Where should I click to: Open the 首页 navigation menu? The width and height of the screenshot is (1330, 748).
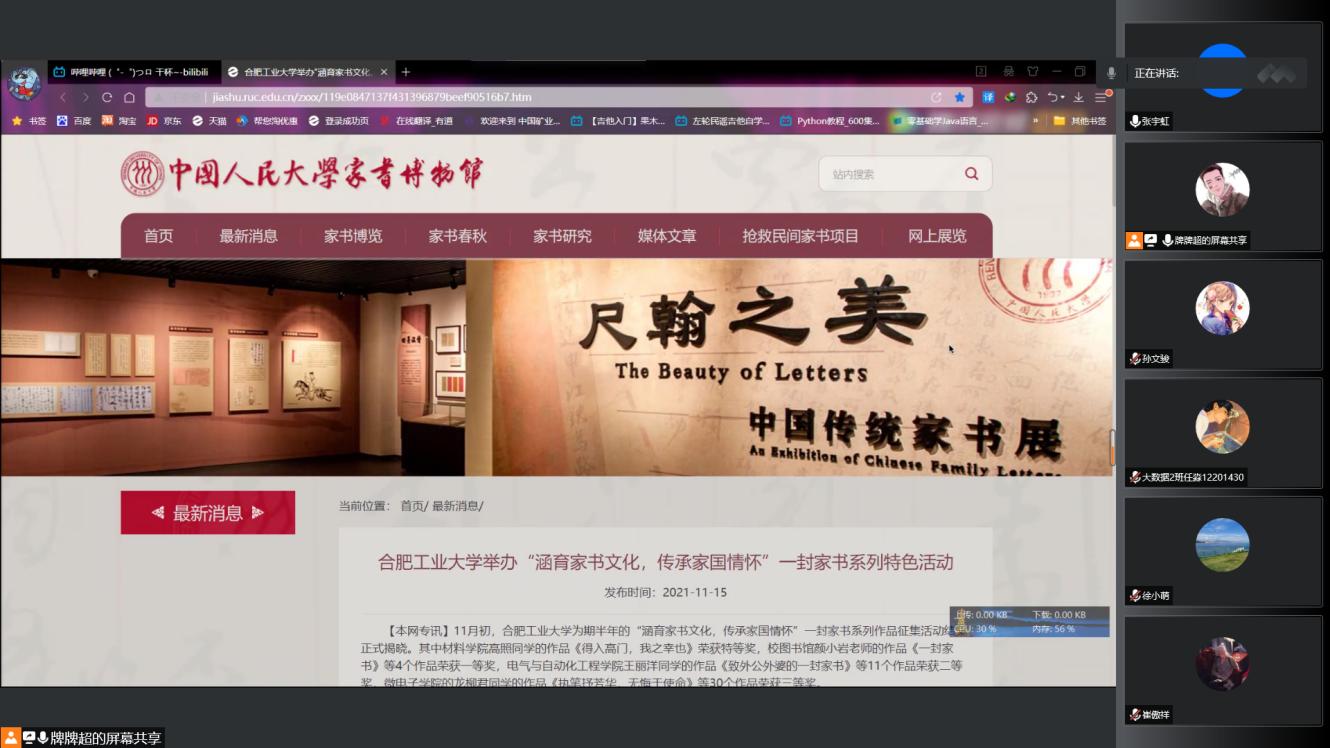[158, 236]
